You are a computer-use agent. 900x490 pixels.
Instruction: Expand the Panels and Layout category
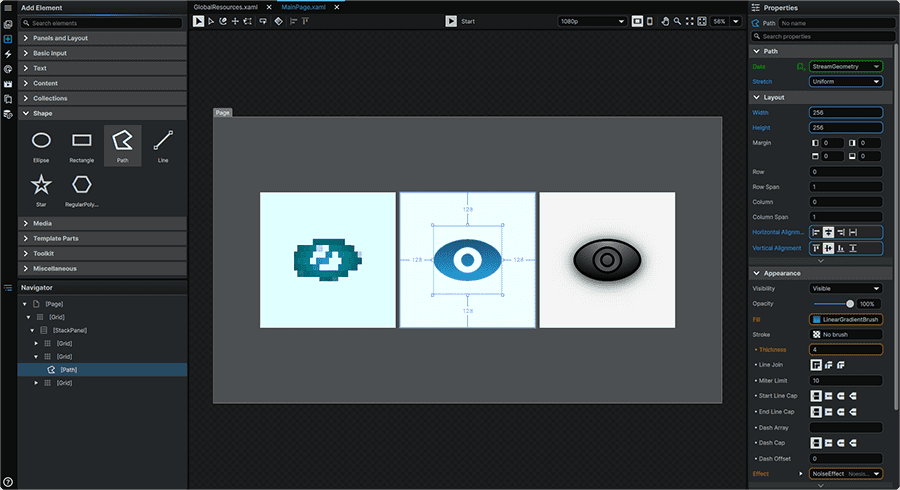click(102, 38)
